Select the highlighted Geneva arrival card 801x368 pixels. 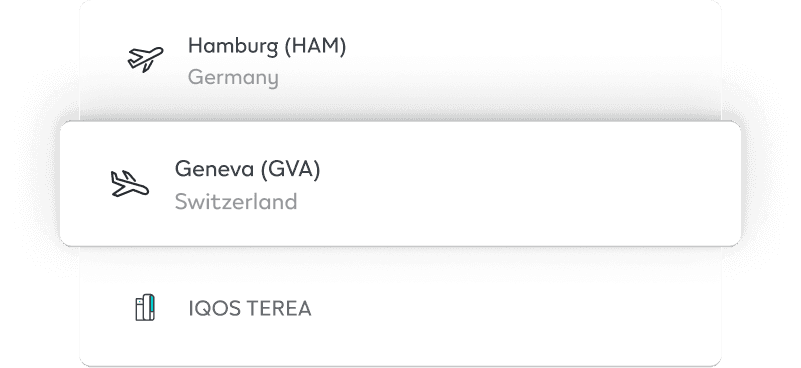[400, 184]
